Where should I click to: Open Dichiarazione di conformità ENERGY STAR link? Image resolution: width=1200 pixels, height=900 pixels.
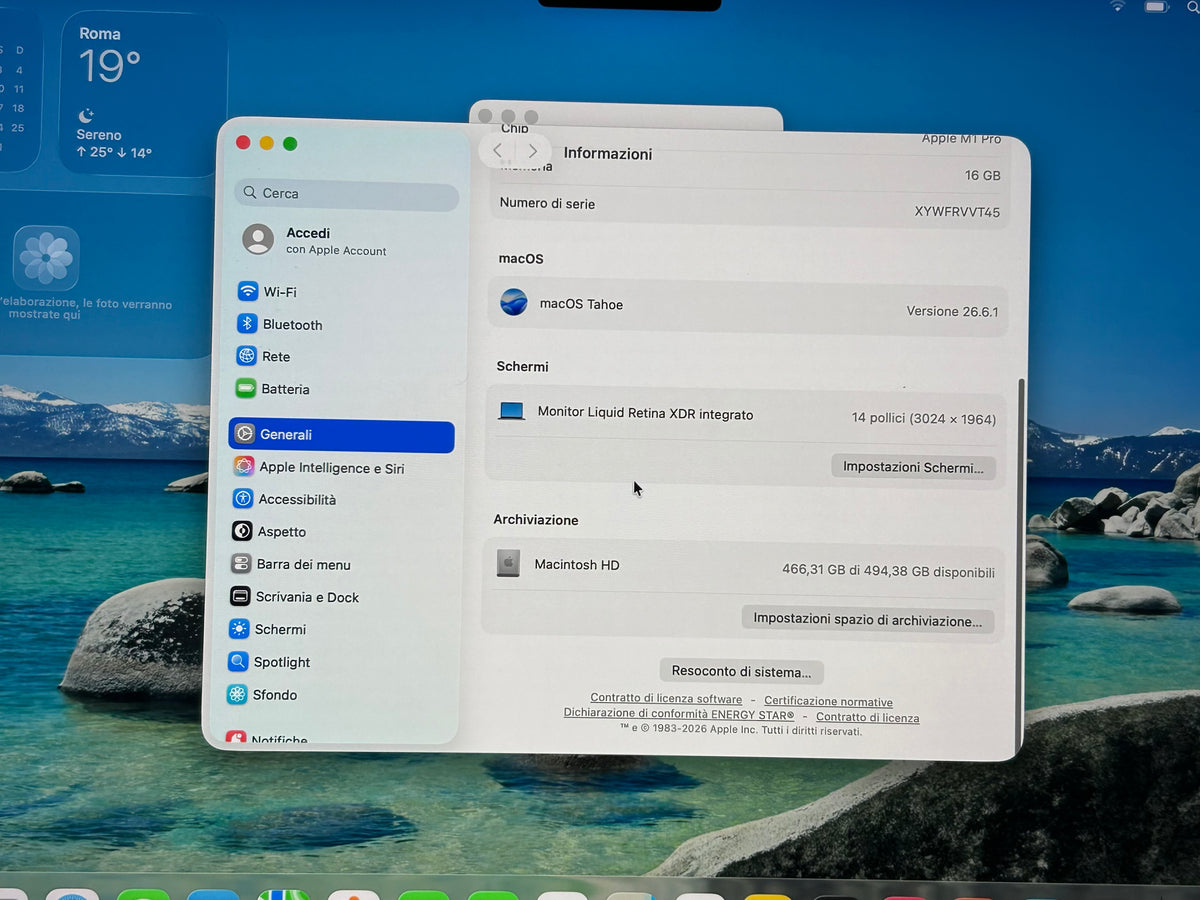click(x=679, y=714)
